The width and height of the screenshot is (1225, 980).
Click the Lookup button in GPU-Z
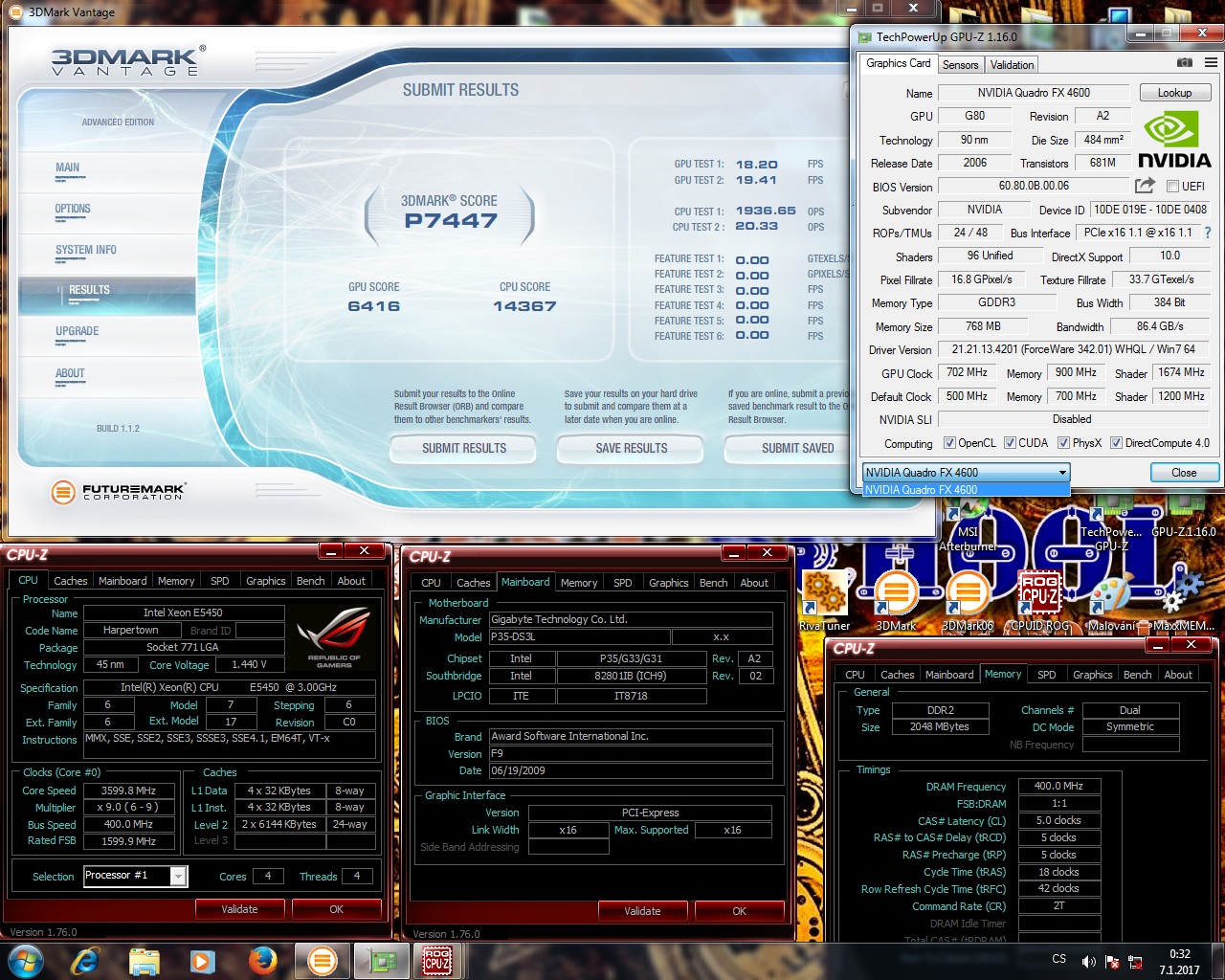(x=1175, y=93)
